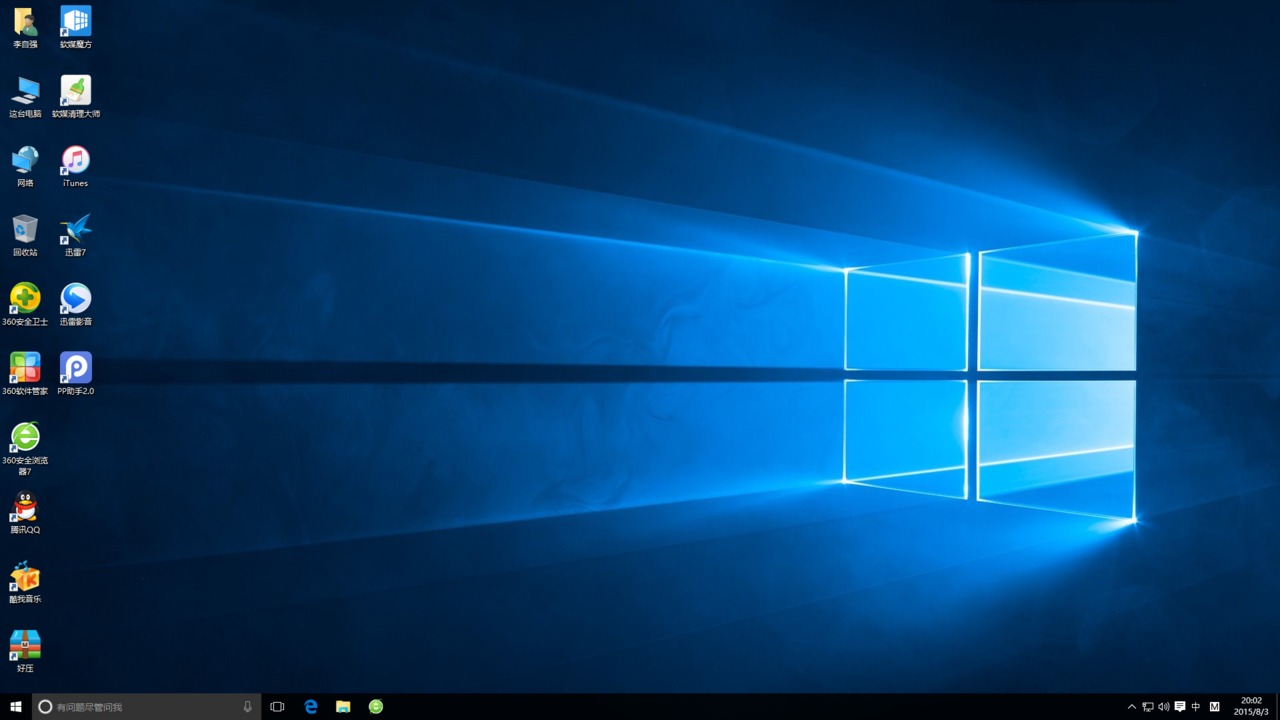Open 360 browser from the taskbar
1280x720 pixels.
[376, 707]
